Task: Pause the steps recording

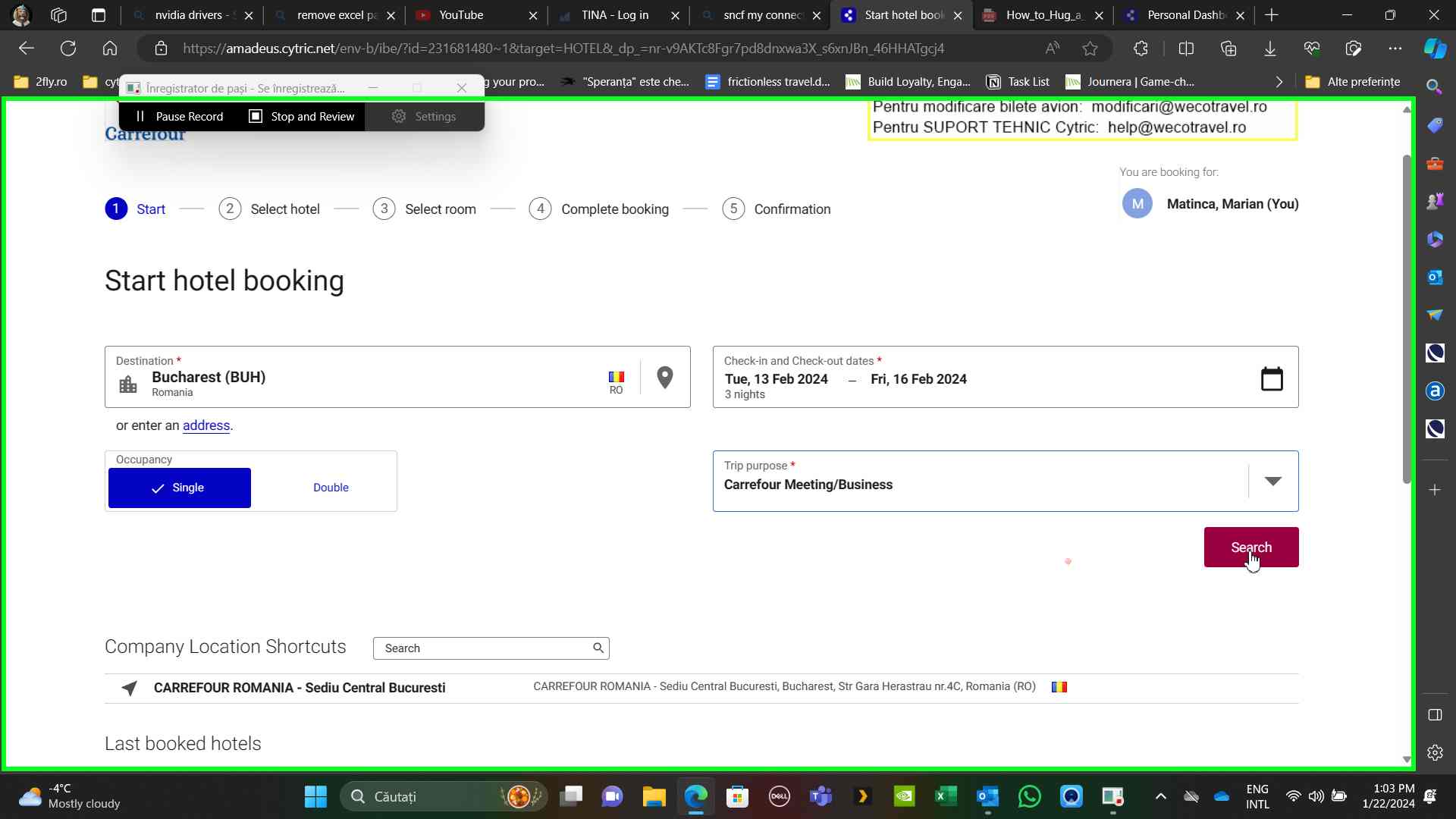Action: [x=180, y=116]
